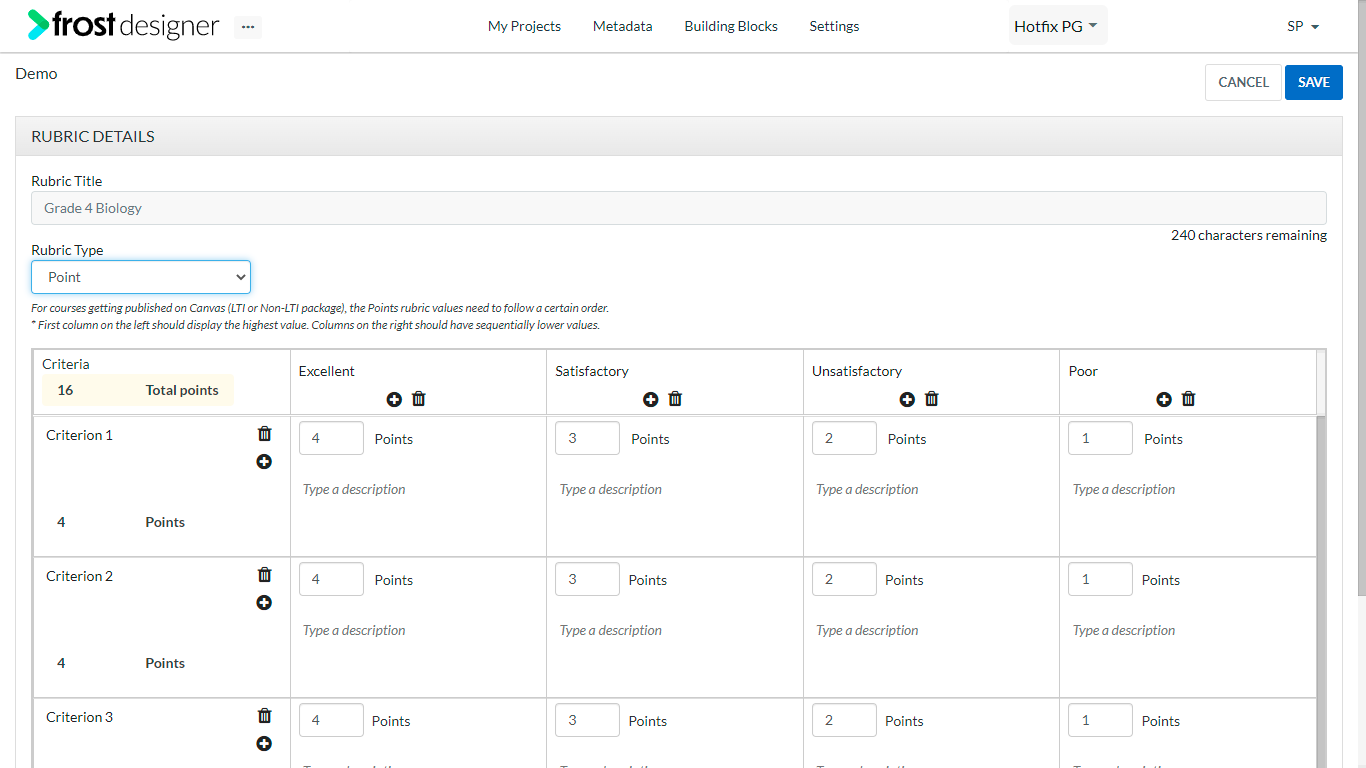Add a row below Criterion 3

click(264, 744)
